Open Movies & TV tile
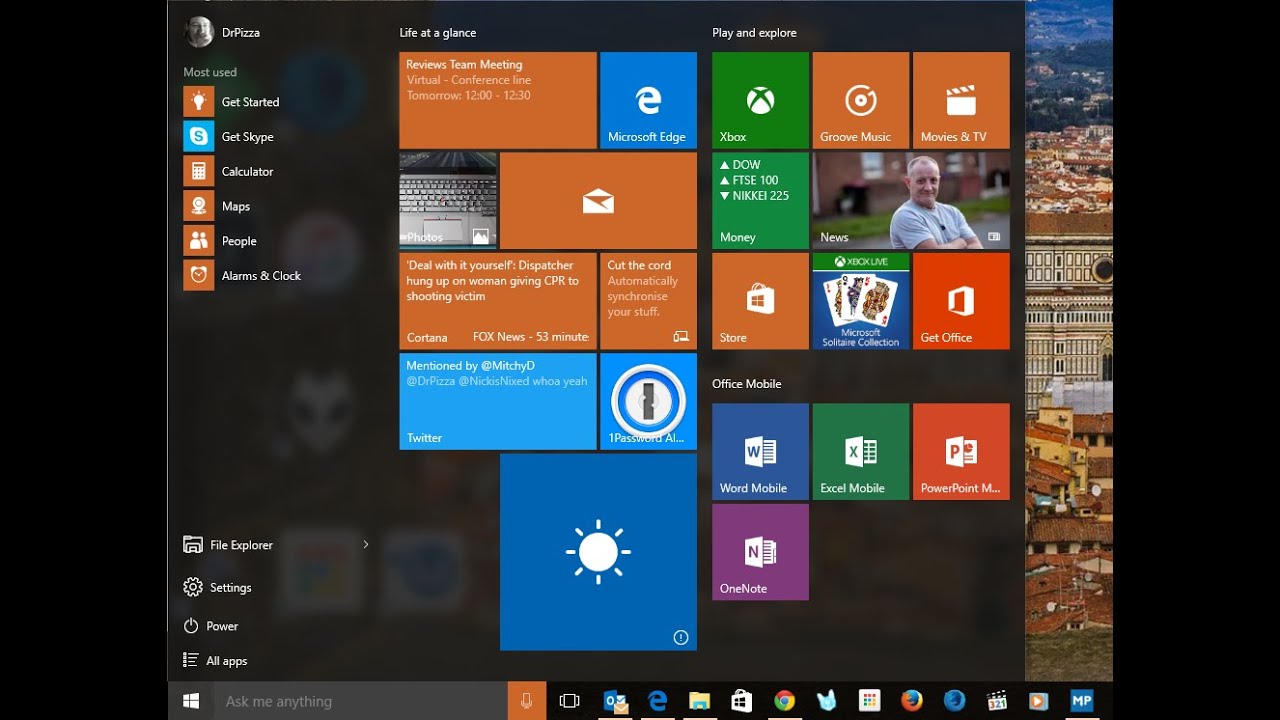Viewport: 1280px width, 720px height. click(961, 100)
